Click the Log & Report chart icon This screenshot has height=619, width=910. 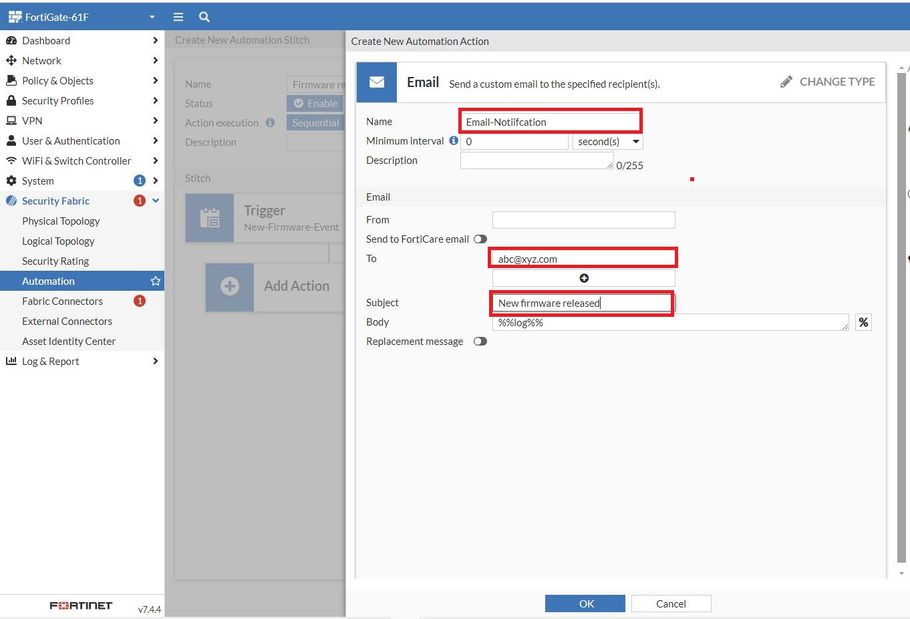11,361
